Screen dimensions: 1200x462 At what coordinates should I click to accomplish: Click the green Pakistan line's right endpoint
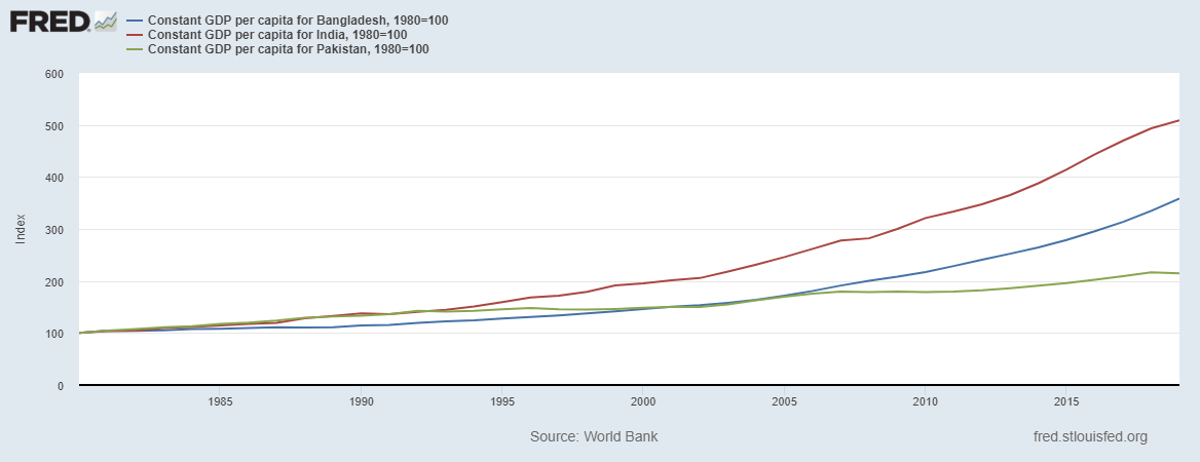[1179, 273]
